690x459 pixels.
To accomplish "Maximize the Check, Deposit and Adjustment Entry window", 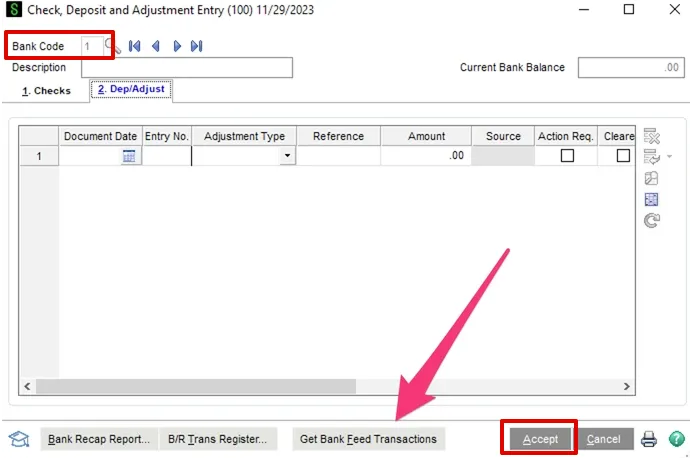I will [x=629, y=9].
